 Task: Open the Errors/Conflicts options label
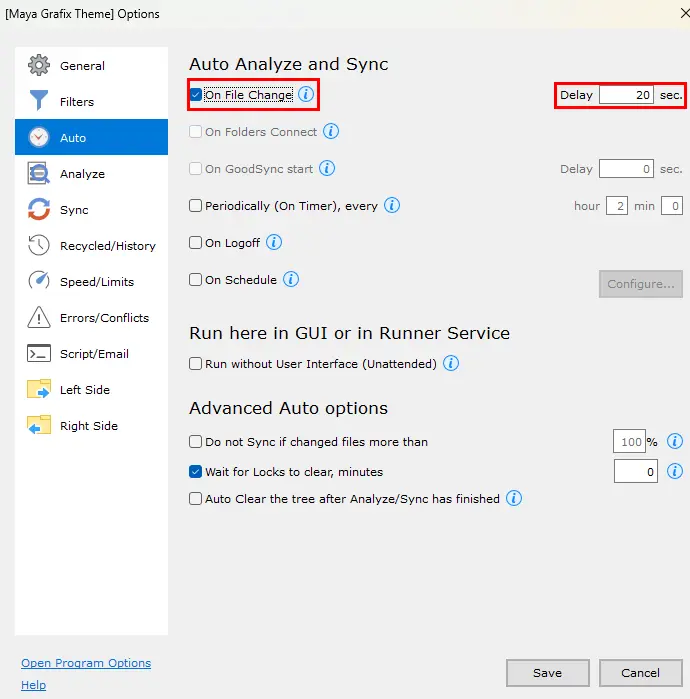104,318
